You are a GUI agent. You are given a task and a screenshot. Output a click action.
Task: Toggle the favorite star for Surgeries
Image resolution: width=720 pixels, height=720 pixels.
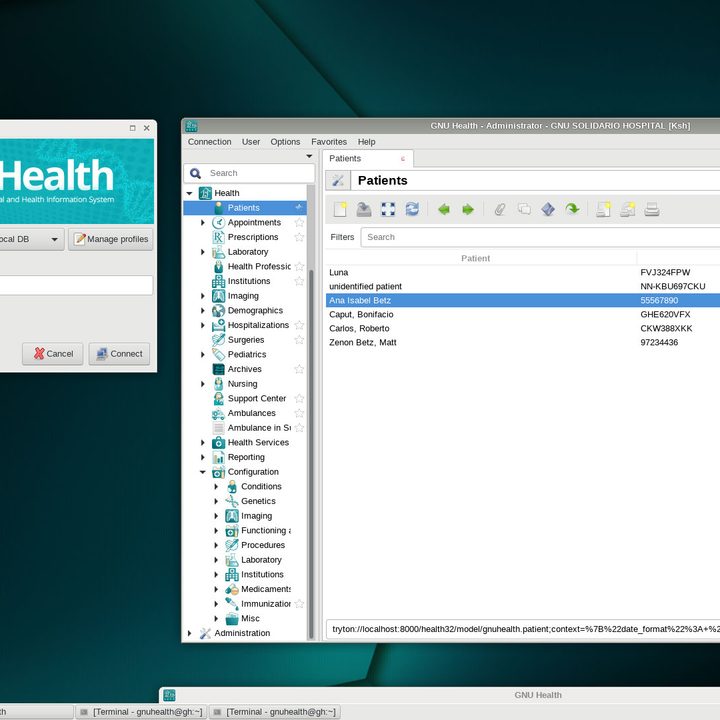click(x=299, y=340)
